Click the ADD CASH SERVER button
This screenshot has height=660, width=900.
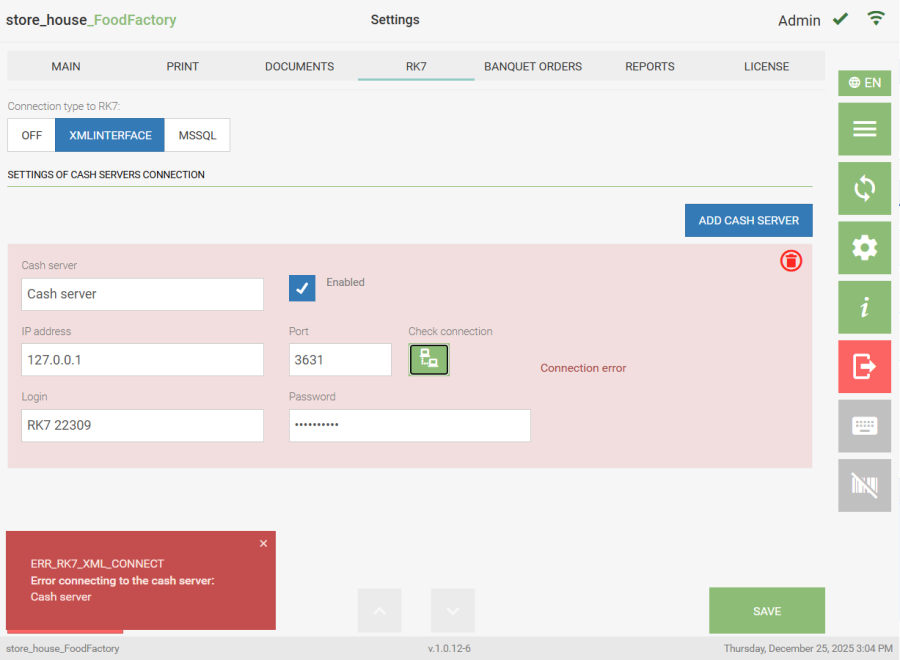(x=748, y=221)
